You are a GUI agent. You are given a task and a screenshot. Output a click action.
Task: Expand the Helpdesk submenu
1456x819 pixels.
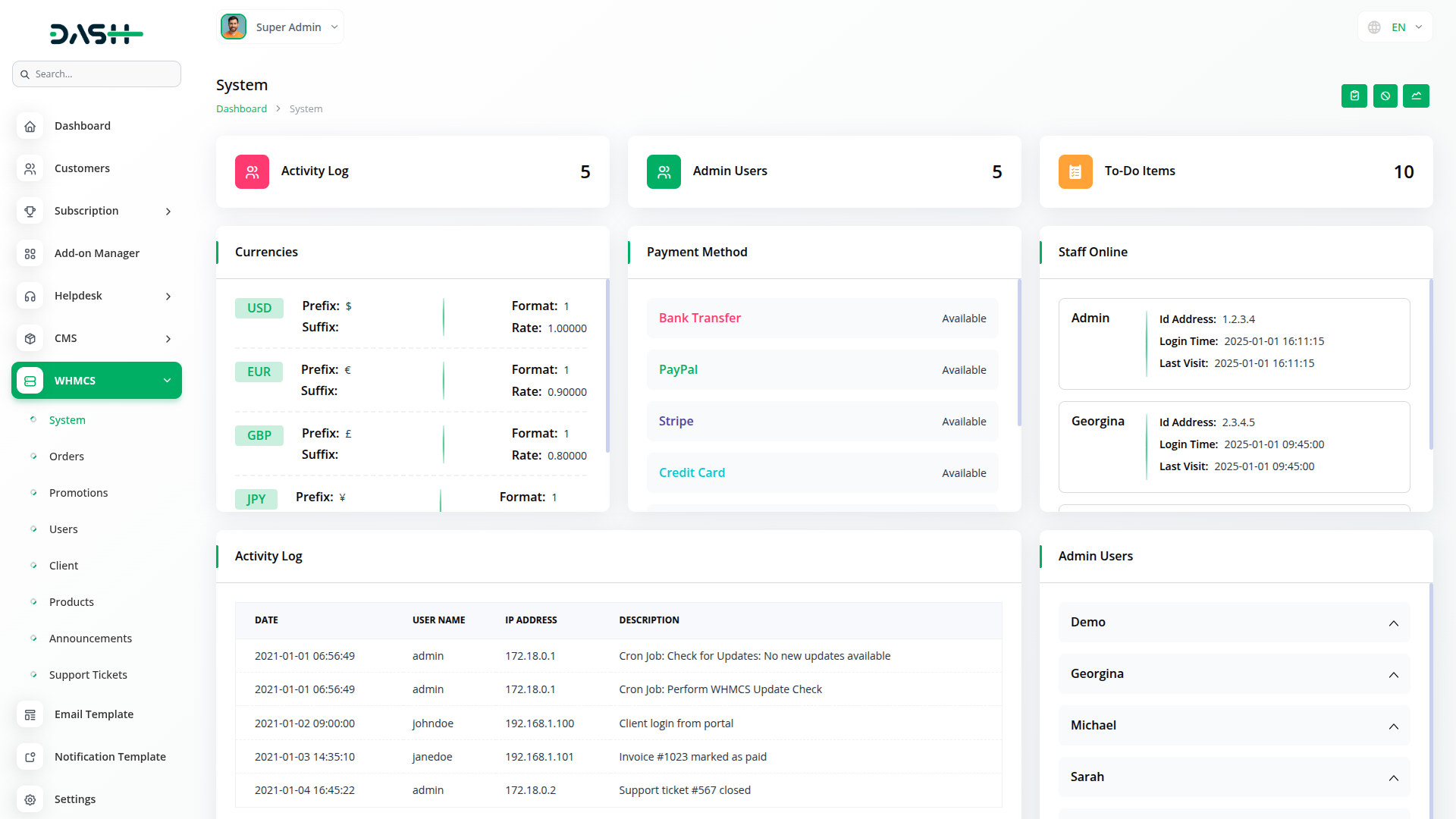point(168,297)
